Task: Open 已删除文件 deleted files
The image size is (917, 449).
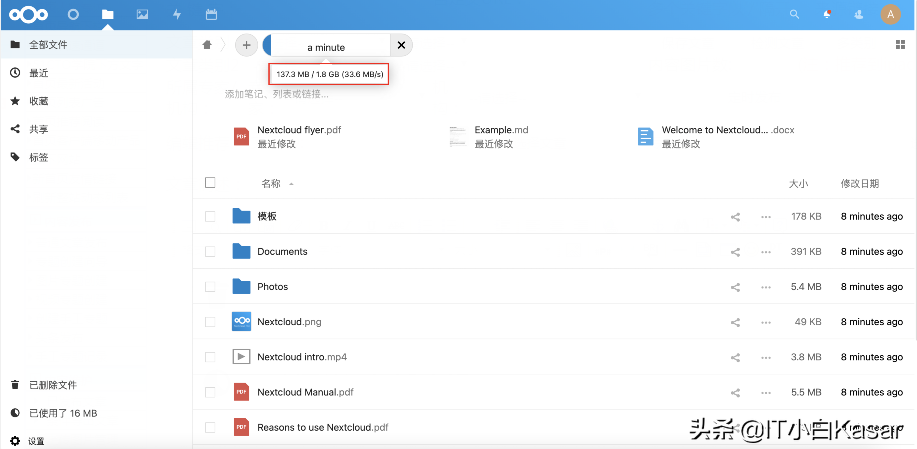Action: (x=96, y=385)
